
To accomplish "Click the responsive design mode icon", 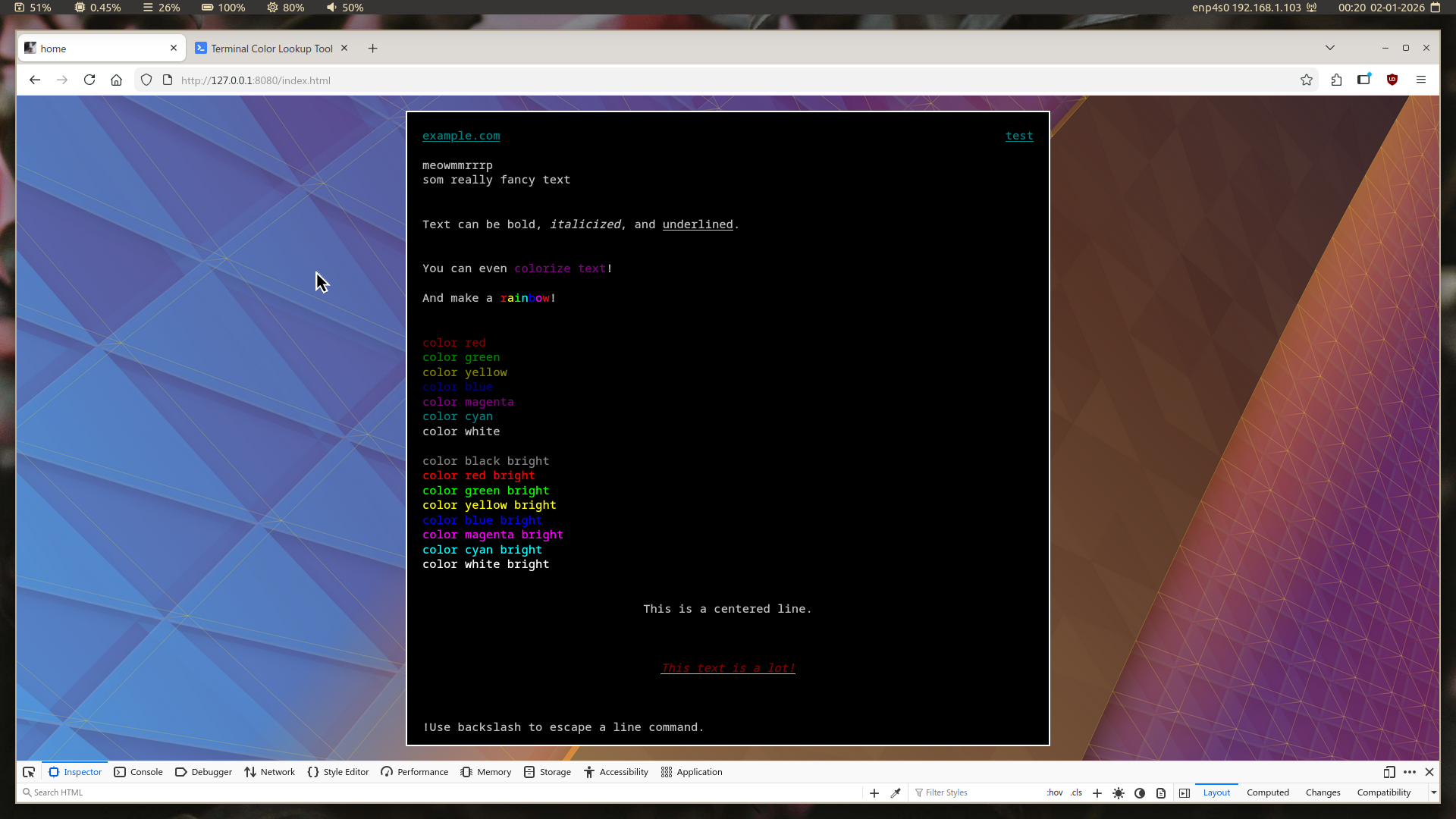I will pyautogui.click(x=1389, y=772).
